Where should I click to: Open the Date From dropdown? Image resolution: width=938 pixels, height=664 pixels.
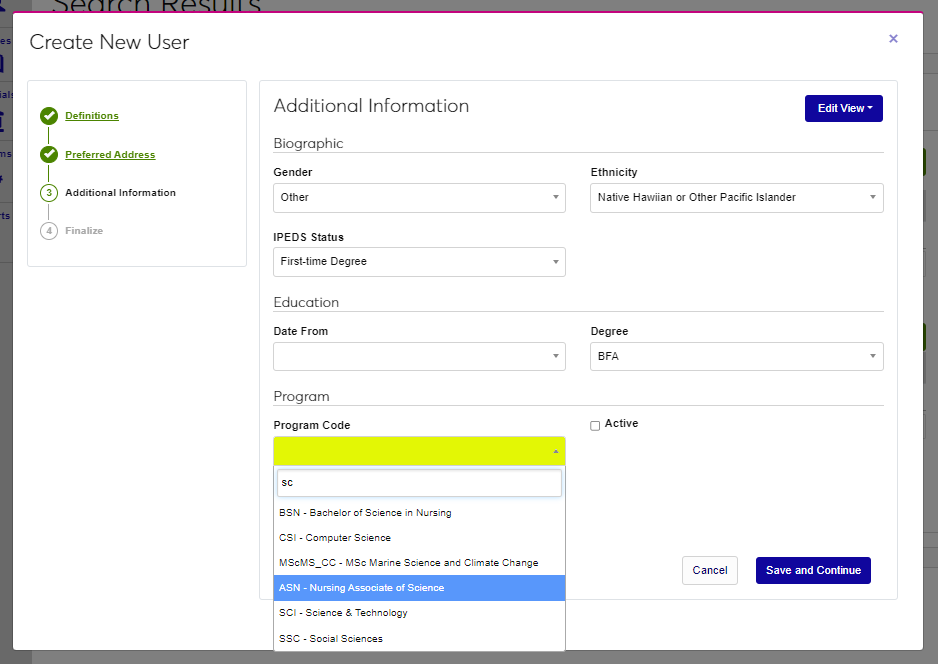click(419, 357)
